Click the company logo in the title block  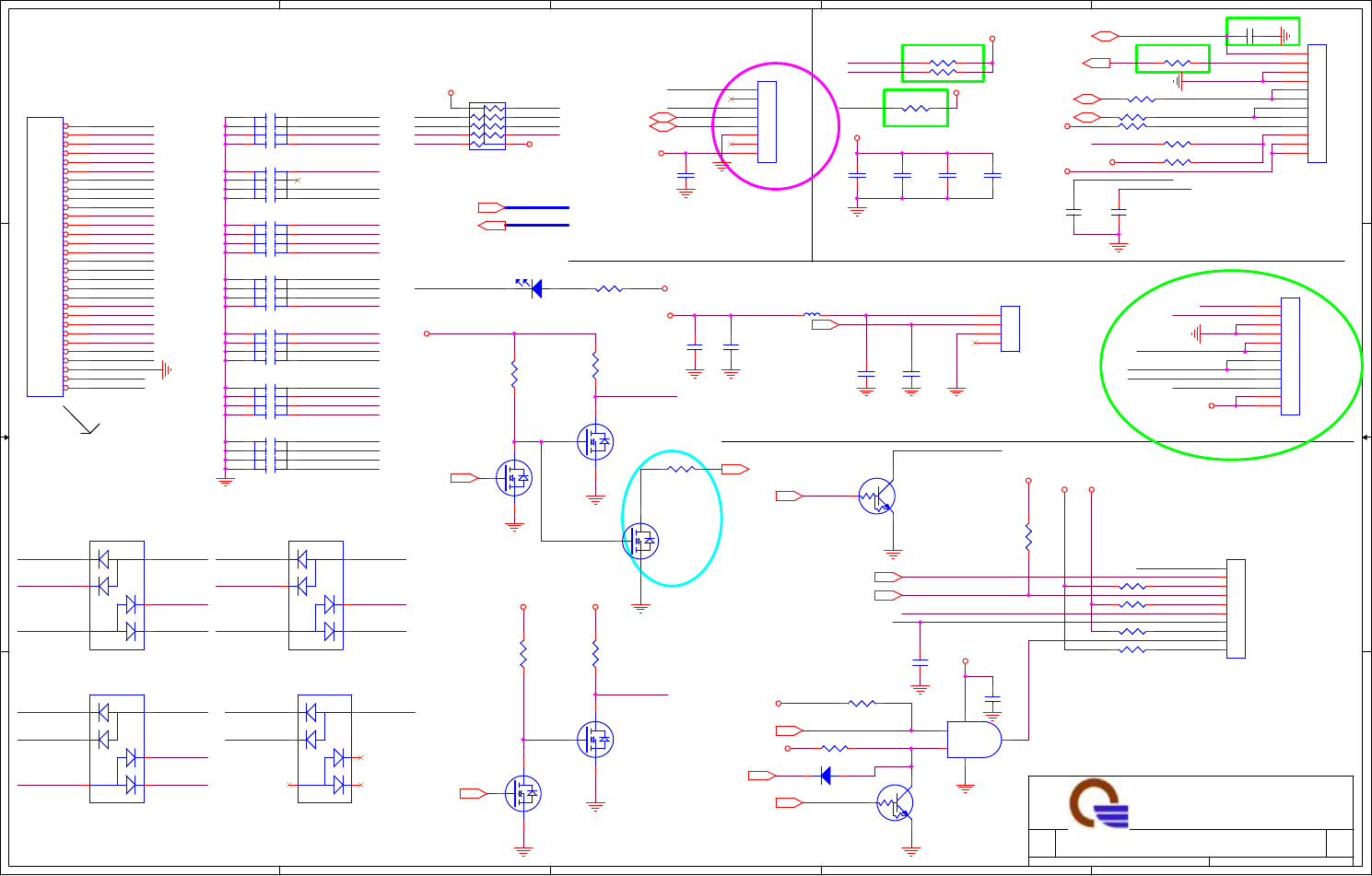click(x=1099, y=804)
